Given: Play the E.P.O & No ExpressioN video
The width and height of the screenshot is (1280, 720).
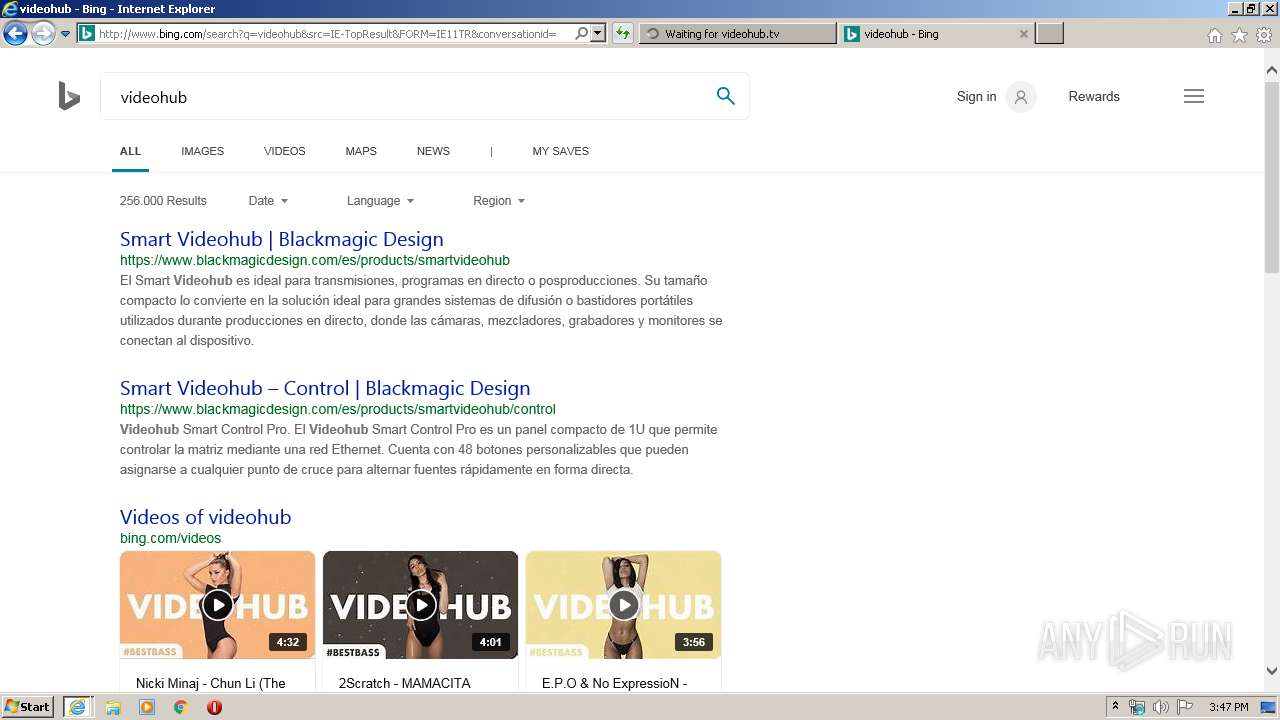Looking at the screenshot, I should (x=623, y=605).
